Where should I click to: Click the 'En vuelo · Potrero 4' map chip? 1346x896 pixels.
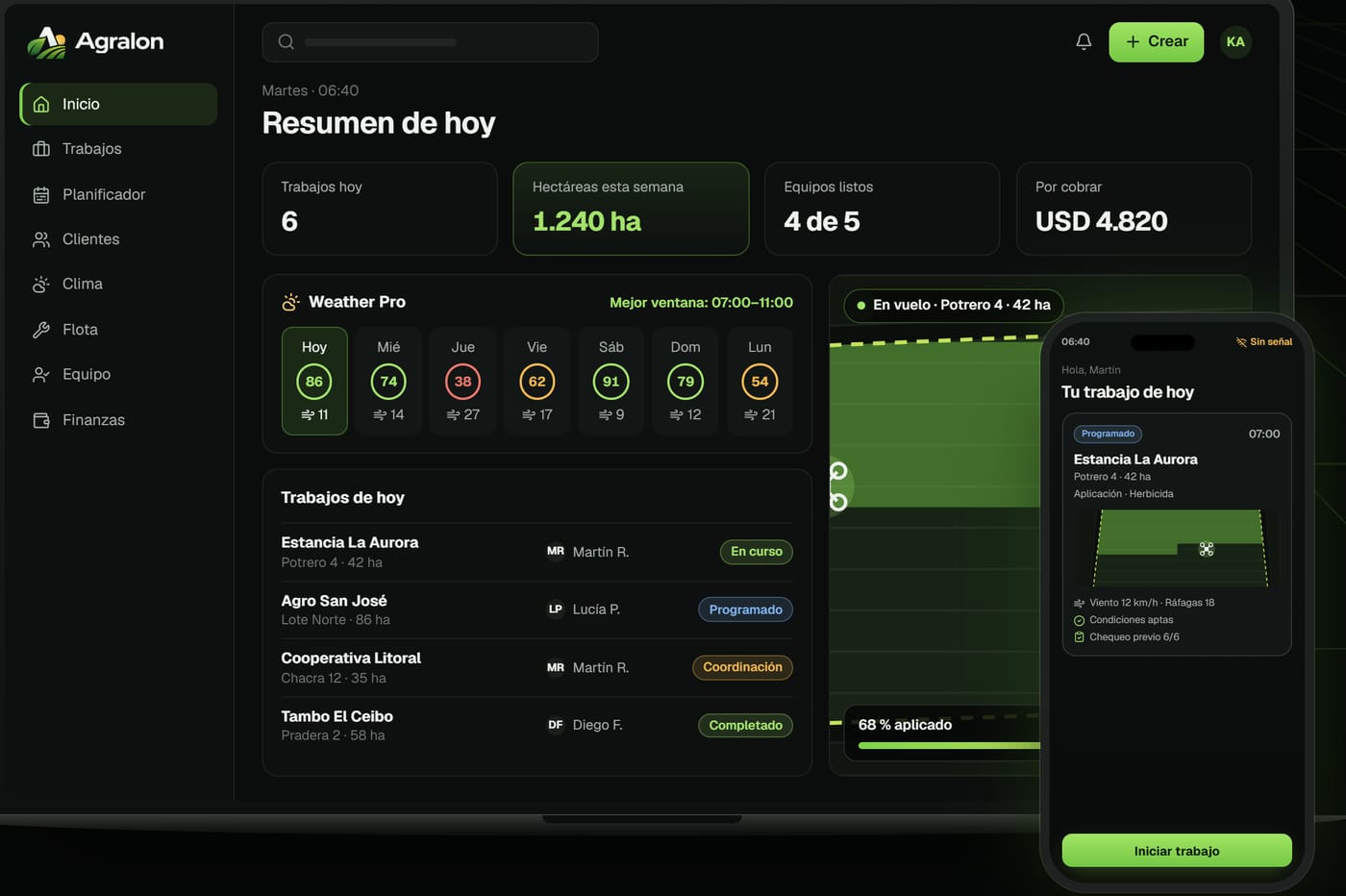pyautogui.click(x=954, y=305)
